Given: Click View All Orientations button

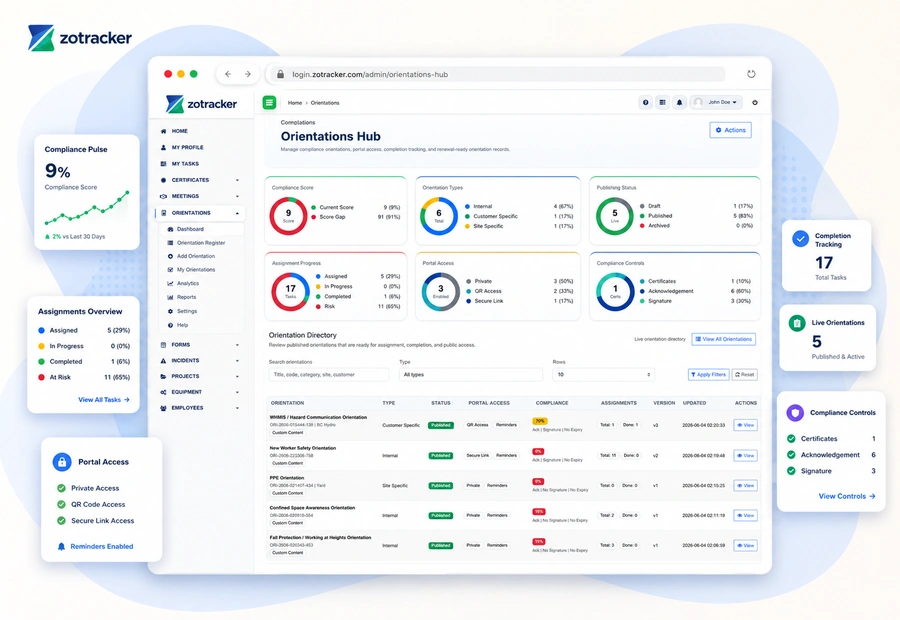Looking at the screenshot, I should tap(723, 339).
